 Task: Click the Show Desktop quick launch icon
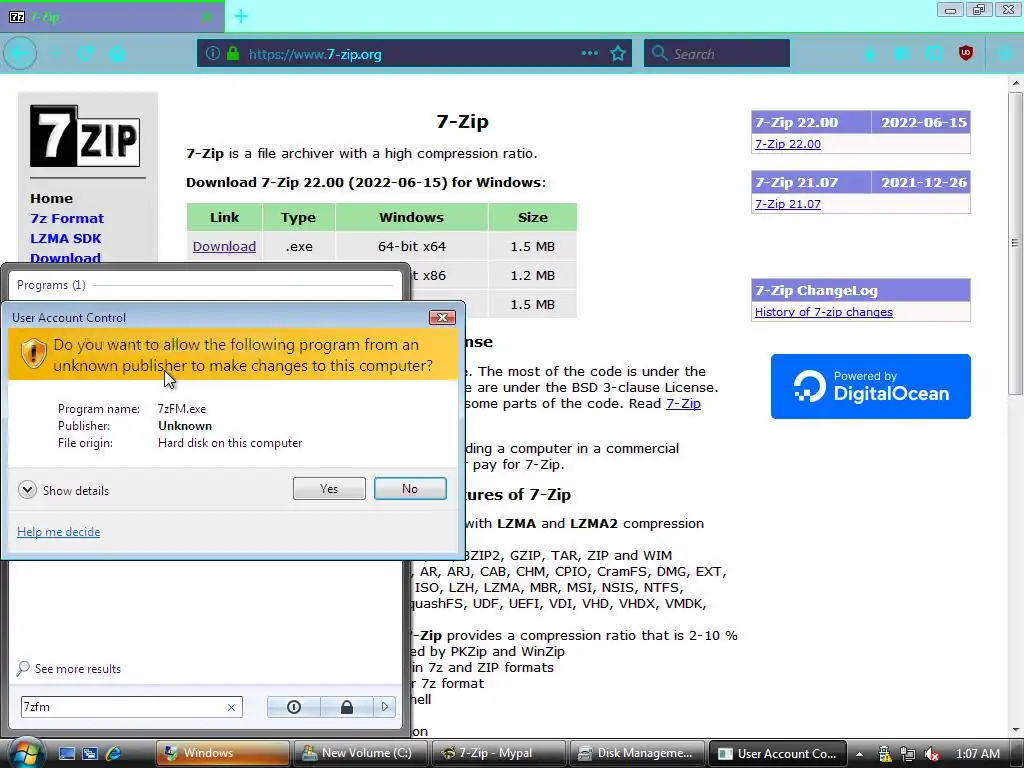(x=67, y=753)
